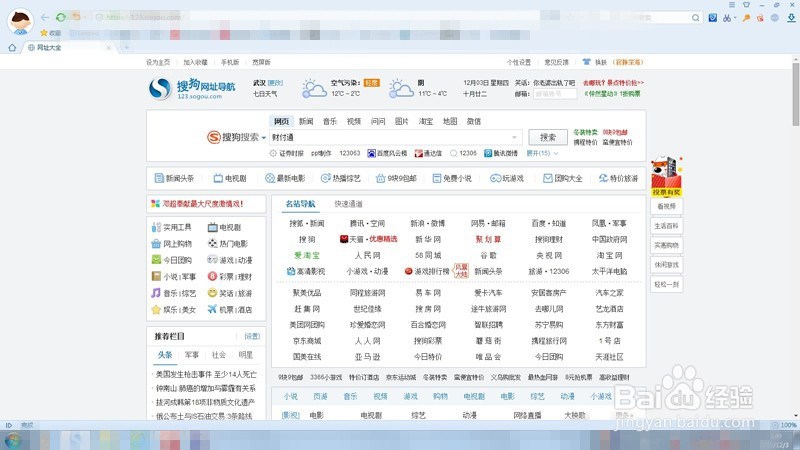Screen dimensions: 800x450
Task: Click the 搜索 search button
Action: (547, 137)
